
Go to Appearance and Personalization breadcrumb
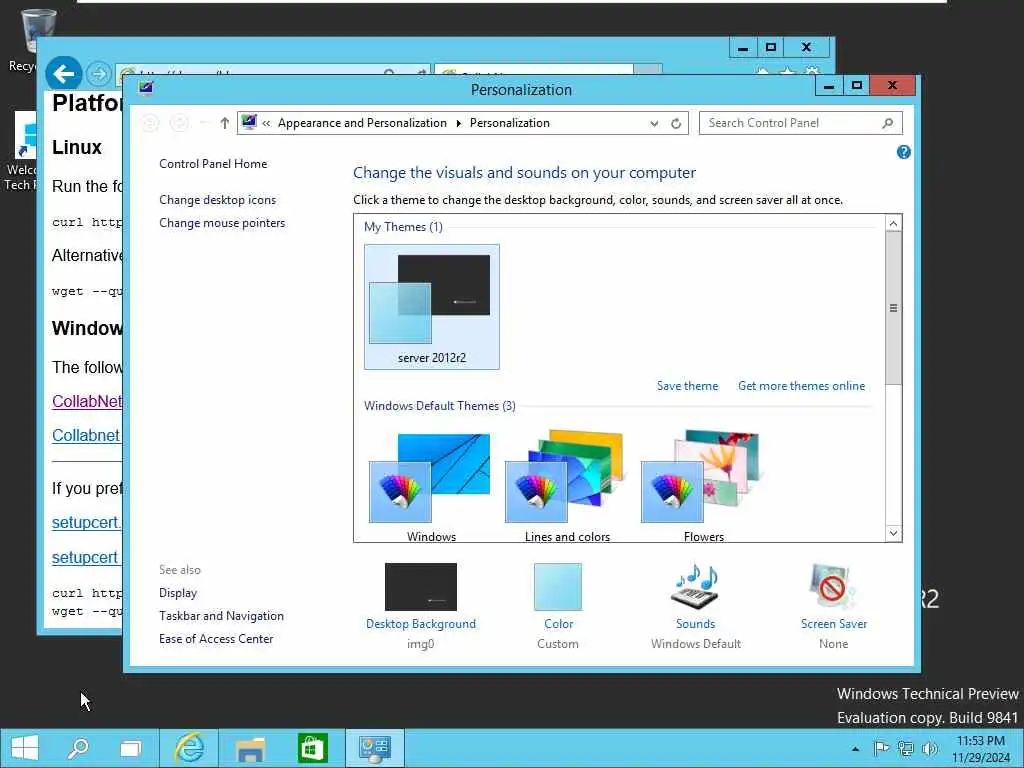(362, 123)
